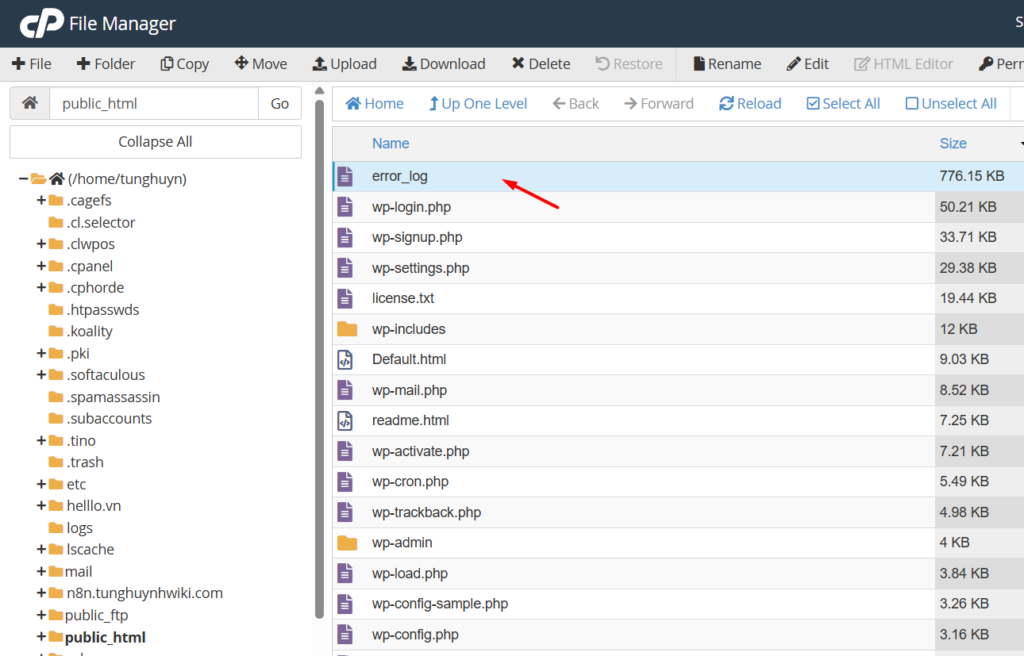Click the Restore toolbar button
The width and height of the screenshot is (1024, 656).
[x=629, y=63]
